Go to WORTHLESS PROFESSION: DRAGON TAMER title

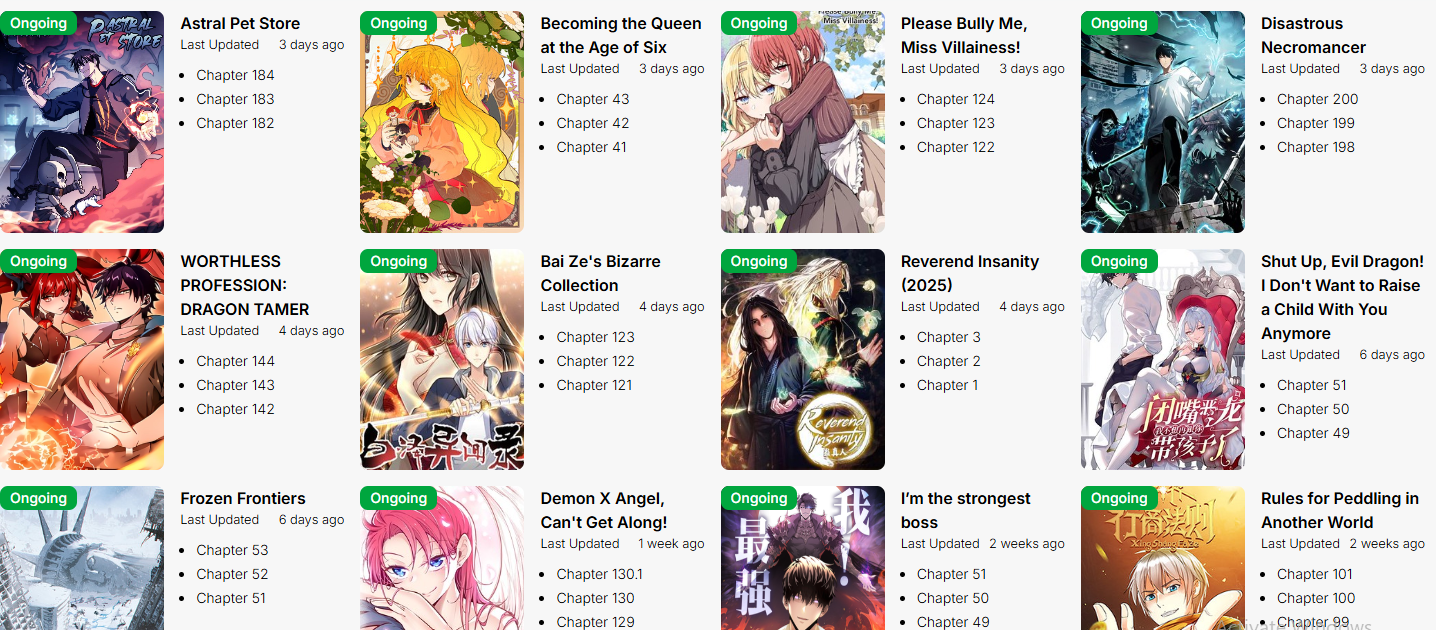coord(245,285)
